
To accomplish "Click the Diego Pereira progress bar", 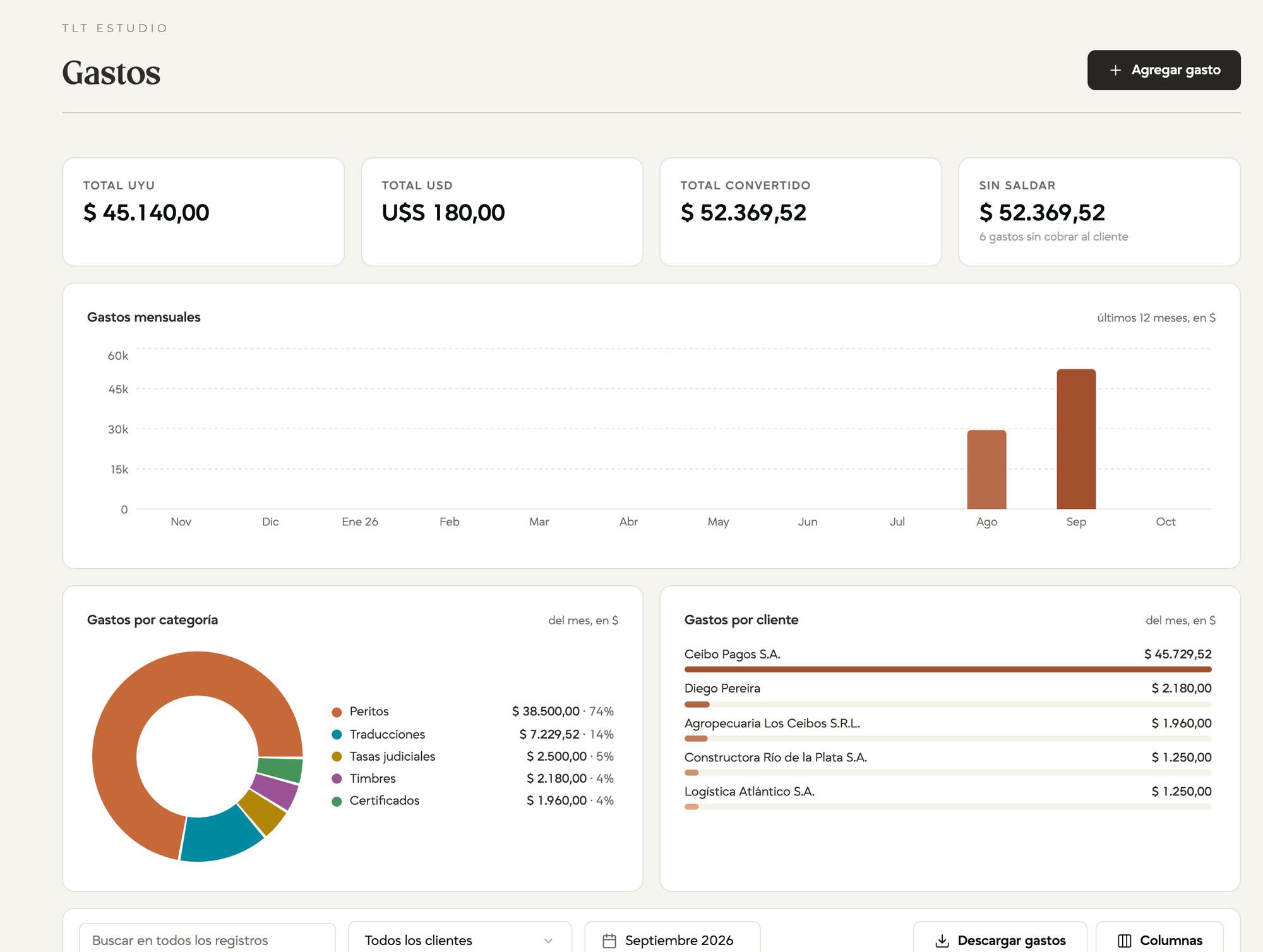I will pyautogui.click(x=948, y=705).
